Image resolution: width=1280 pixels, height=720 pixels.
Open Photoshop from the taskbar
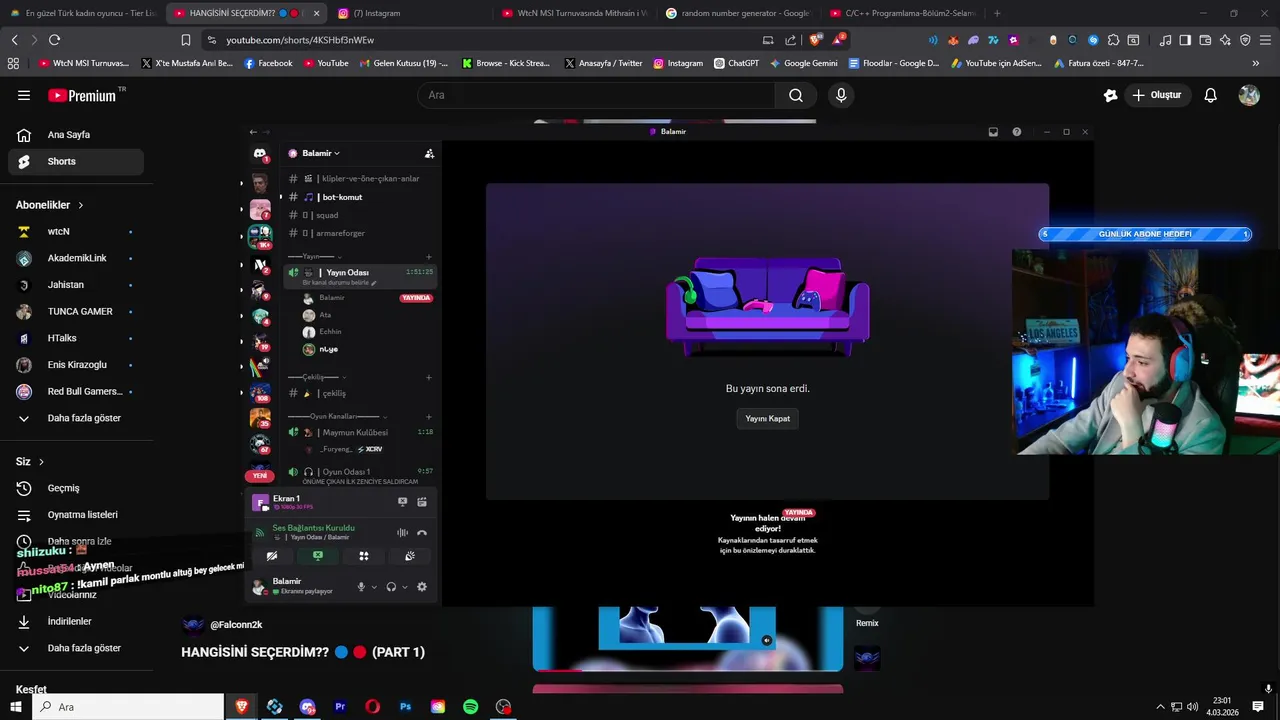click(x=405, y=707)
